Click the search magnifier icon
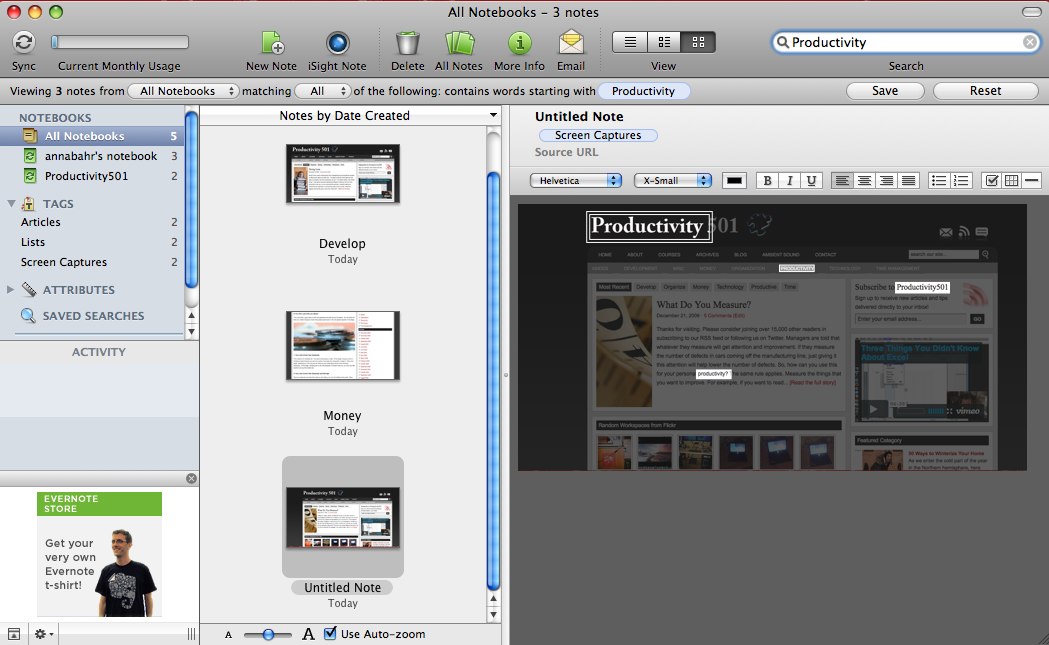1049x645 pixels. click(x=782, y=42)
